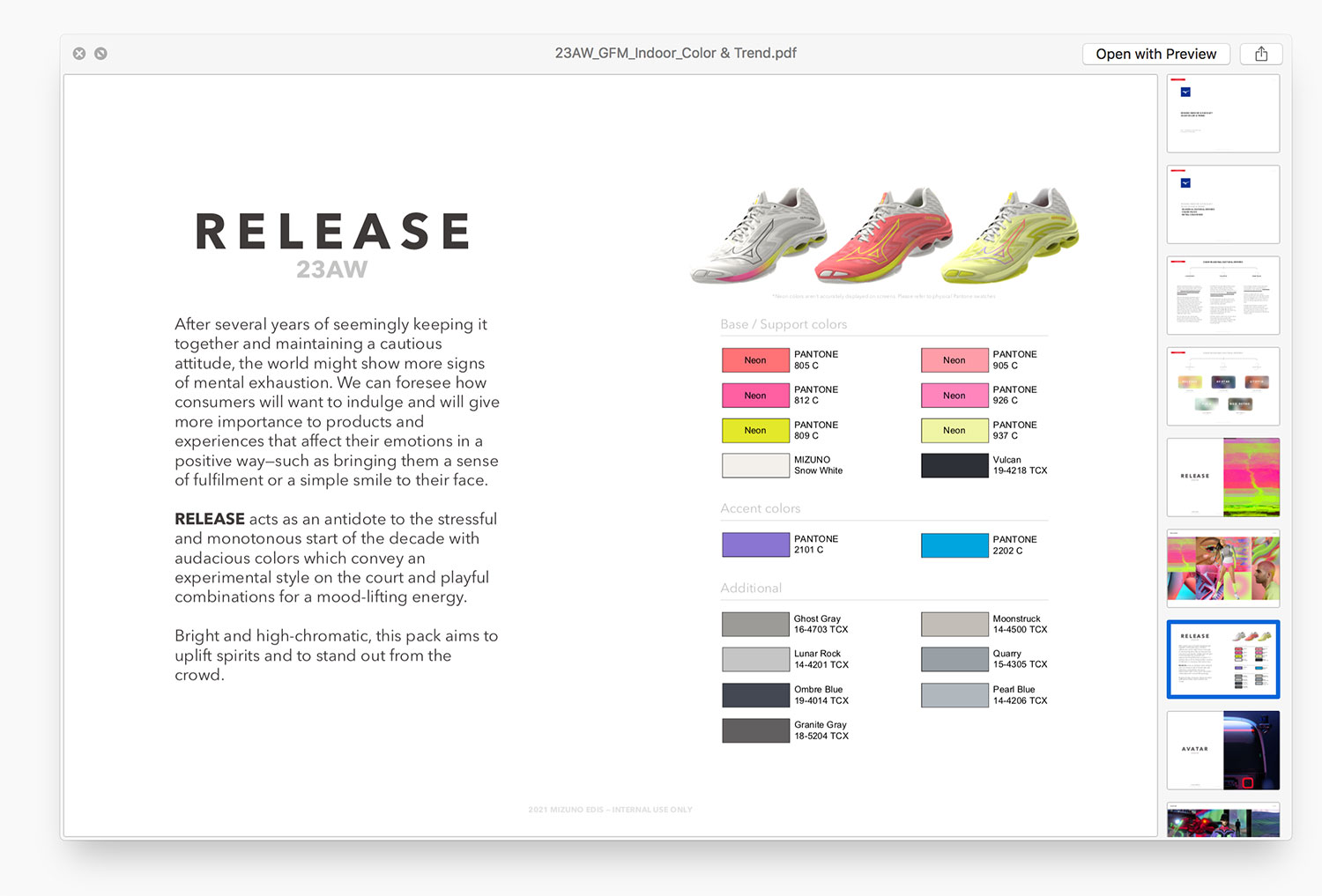Click the Vulcan 19-4218 TCX dark swatch
1322x896 pixels.
coord(954,465)
